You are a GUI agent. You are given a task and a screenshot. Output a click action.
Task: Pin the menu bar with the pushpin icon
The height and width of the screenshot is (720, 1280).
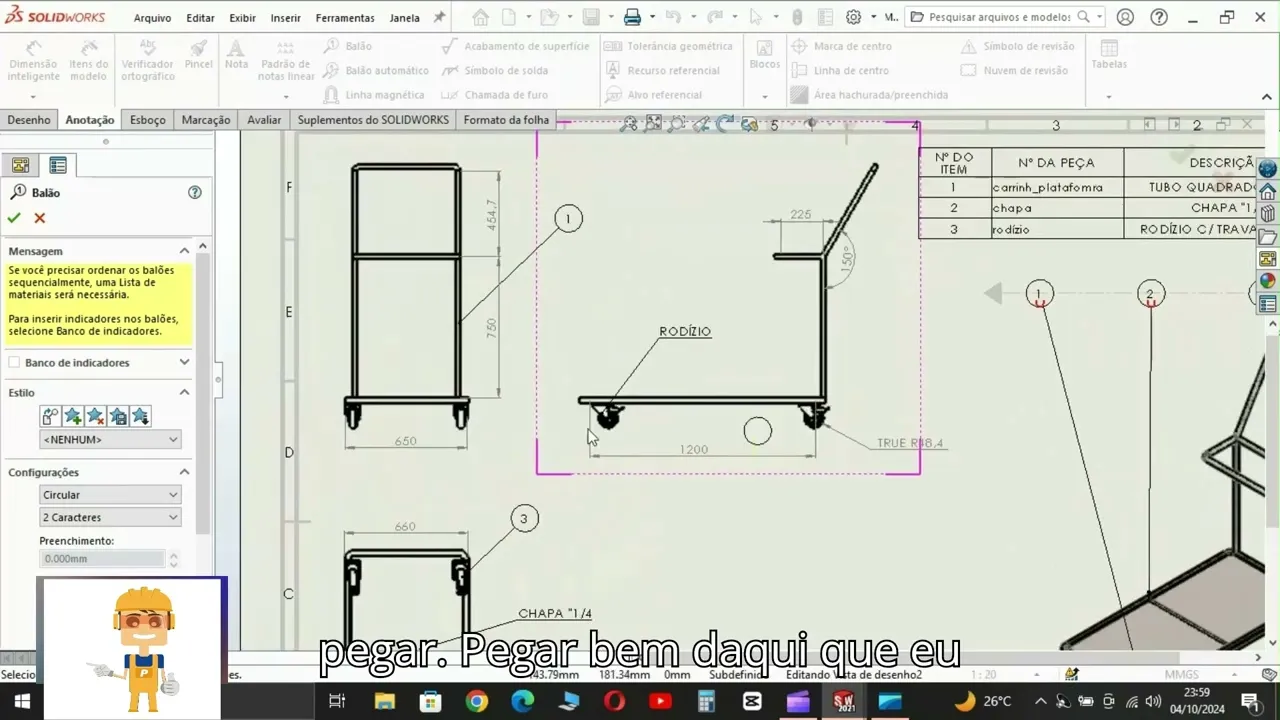439,17
